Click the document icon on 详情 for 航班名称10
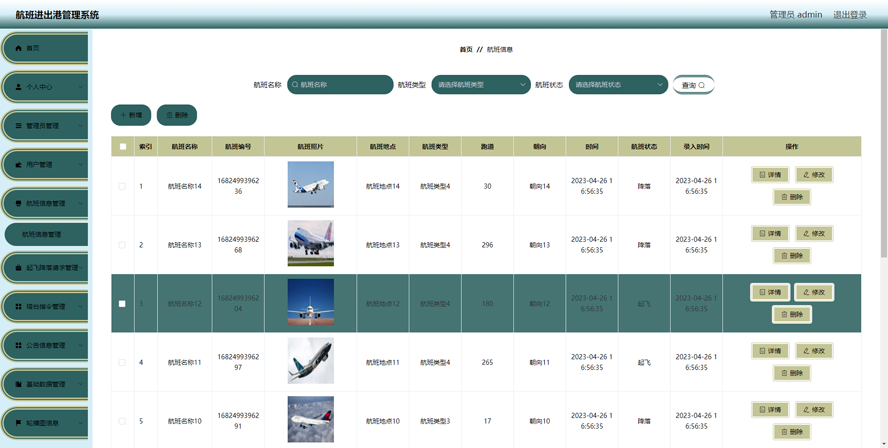Image resolution: width=888 pixels, height=448 pixels. [x=762, y=409]
